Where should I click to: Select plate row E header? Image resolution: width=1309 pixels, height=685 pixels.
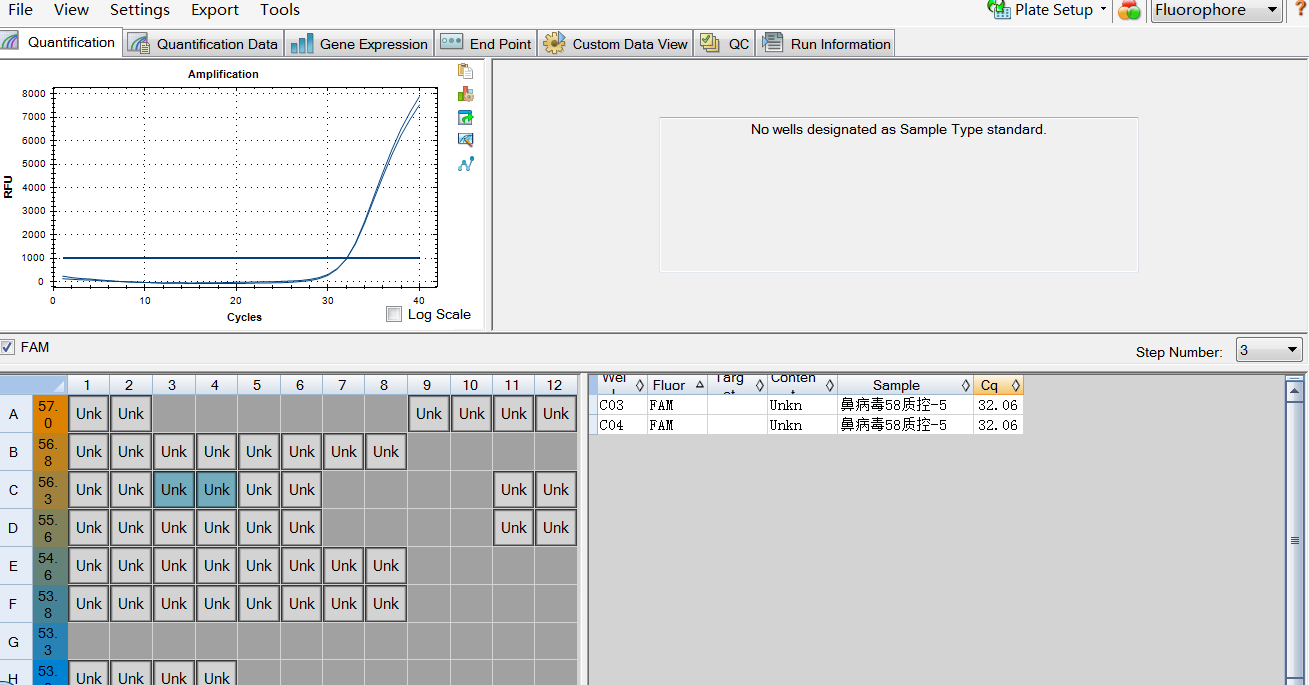point(14,566)
